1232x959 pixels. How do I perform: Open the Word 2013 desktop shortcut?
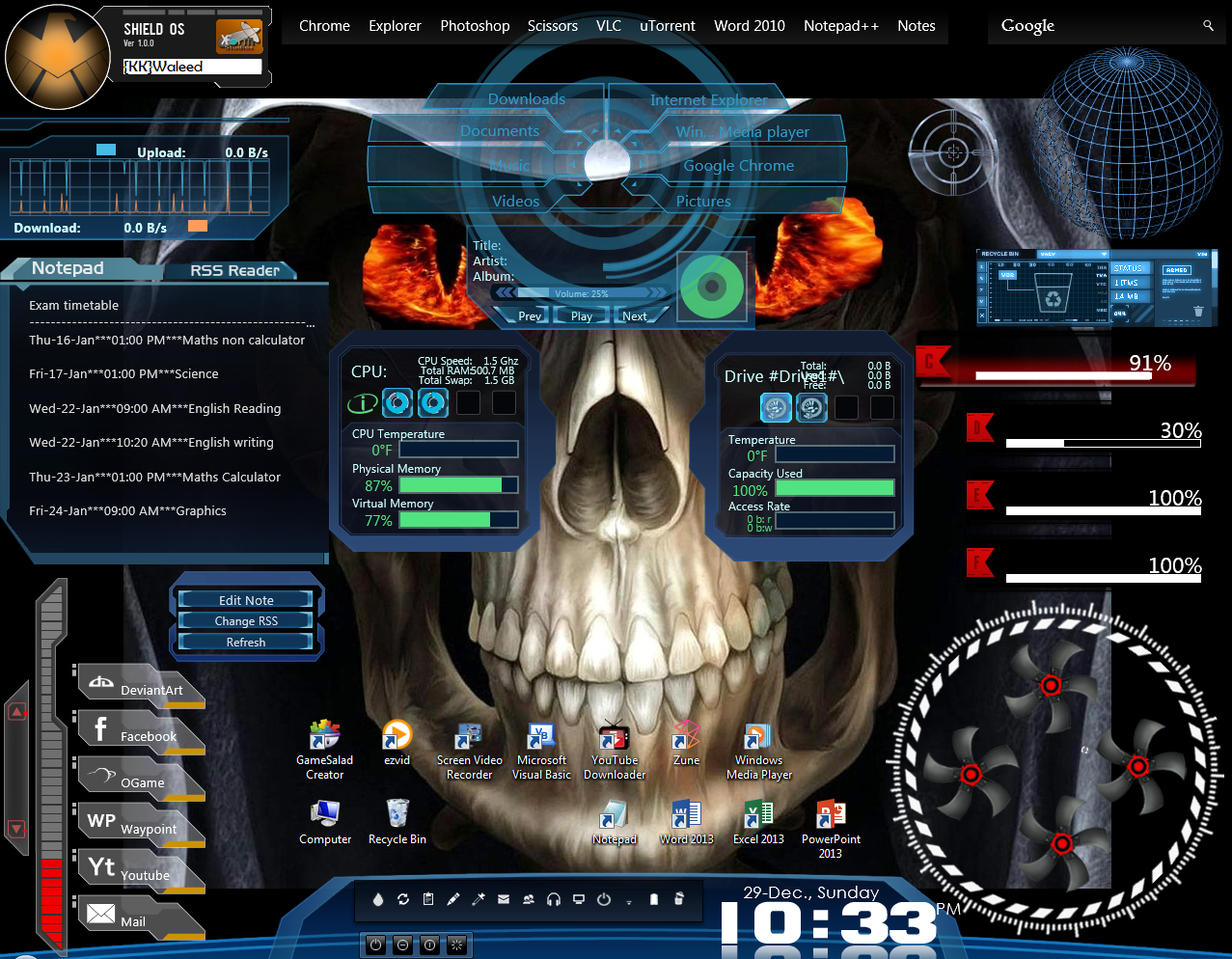[x=686, y=822]
